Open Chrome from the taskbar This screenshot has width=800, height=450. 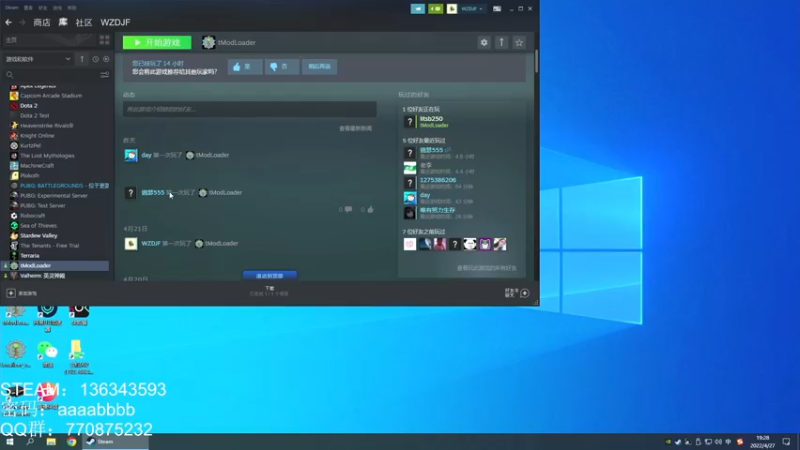coord(71,442)
